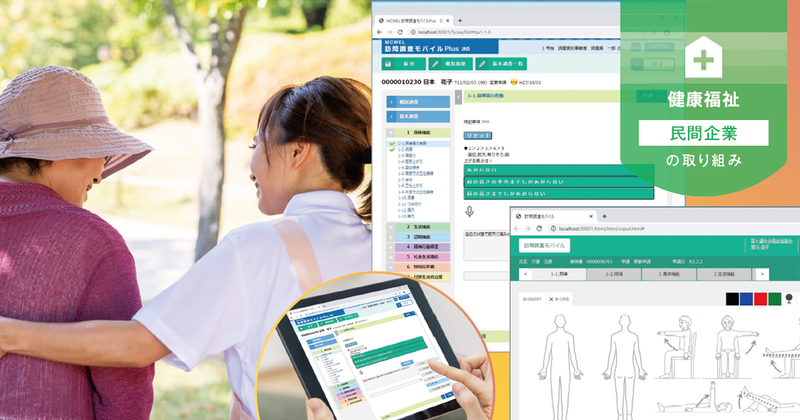Pick the green pen color swatch
The height and width of the screenshot is (420, 800).
pyautogui.click(x=774, y=299)
